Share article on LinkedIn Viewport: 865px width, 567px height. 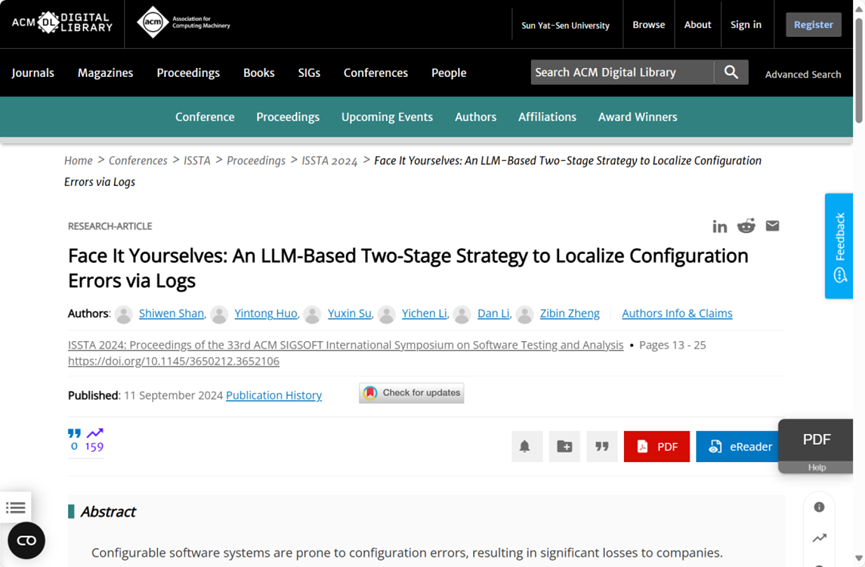(720, 226)
